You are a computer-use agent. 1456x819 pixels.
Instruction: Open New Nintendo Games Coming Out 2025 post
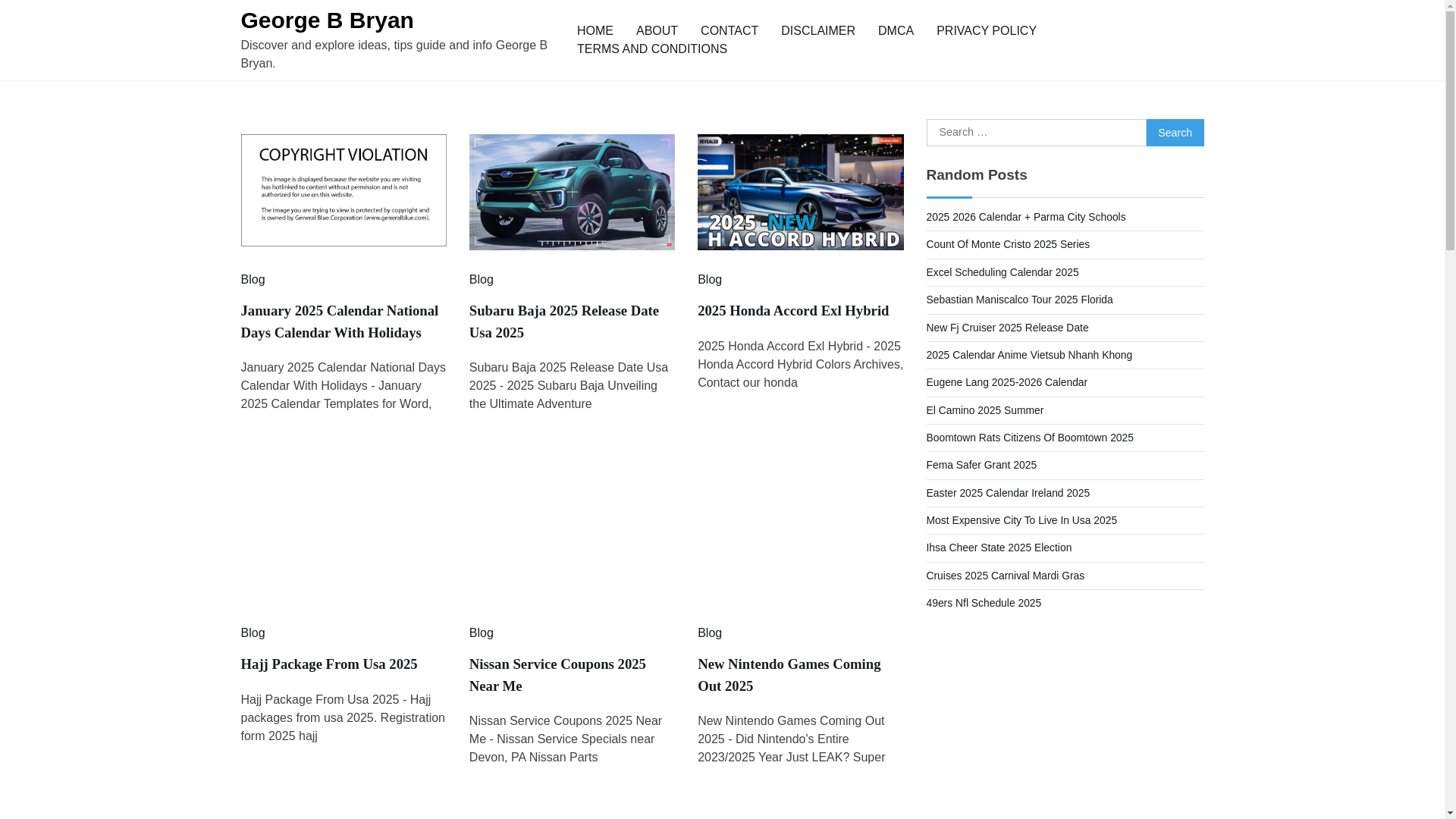[789, 675]
